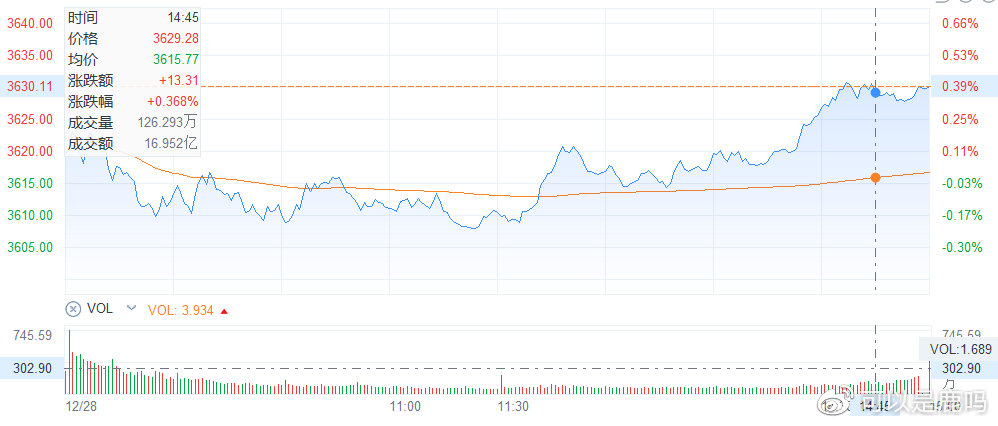Close the VOL indicator panel

72,309
